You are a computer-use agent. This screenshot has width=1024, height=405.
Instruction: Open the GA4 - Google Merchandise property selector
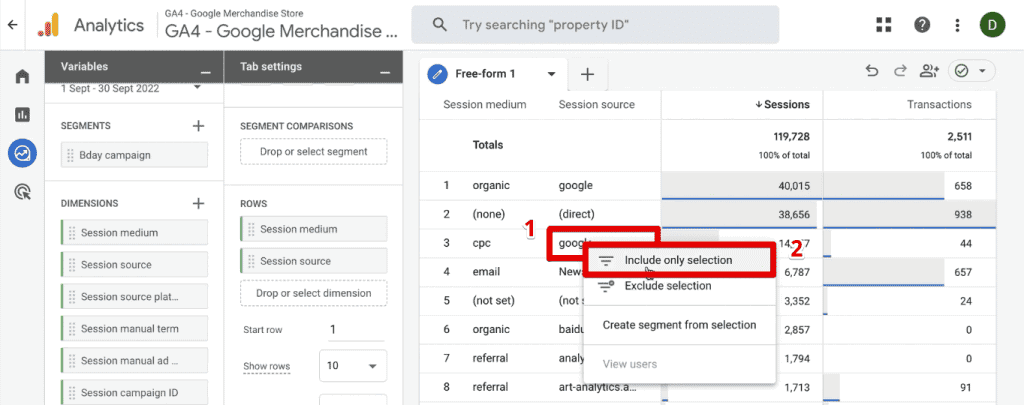coord(280,25)
